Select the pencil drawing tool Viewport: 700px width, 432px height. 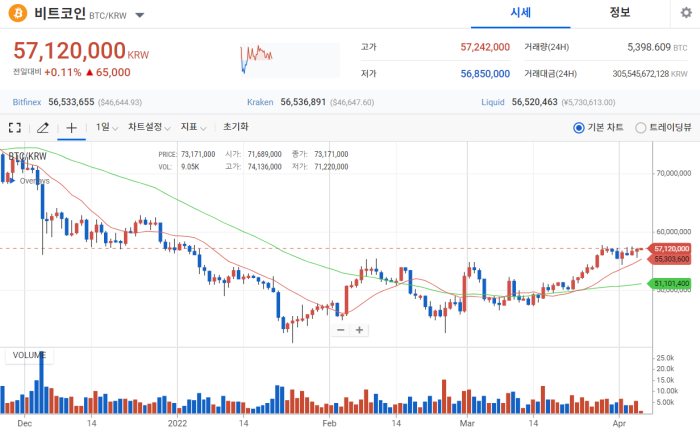point(43,128)
